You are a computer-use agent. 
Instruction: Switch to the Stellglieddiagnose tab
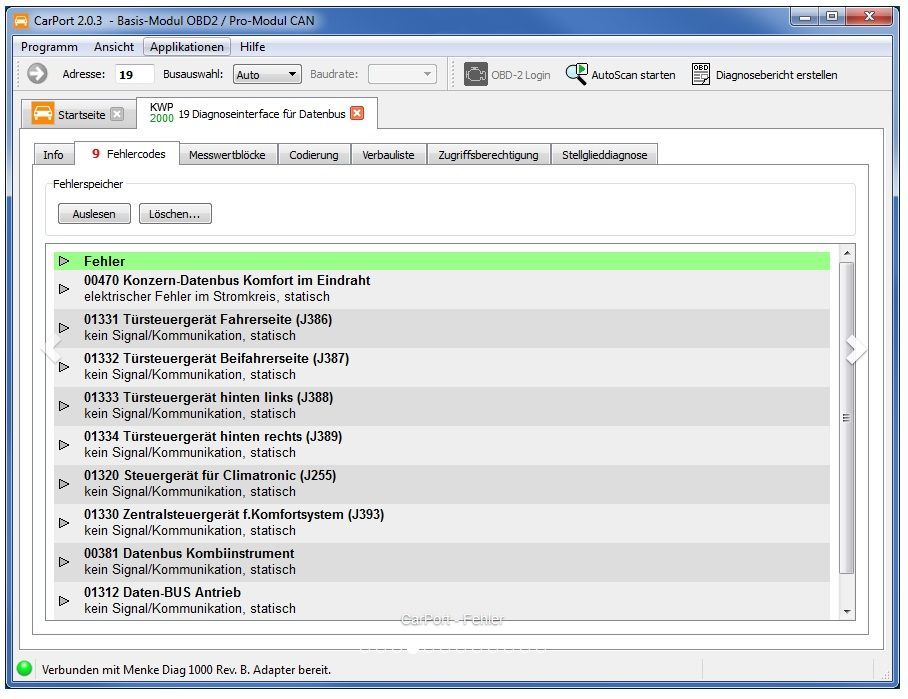point(604,154)
